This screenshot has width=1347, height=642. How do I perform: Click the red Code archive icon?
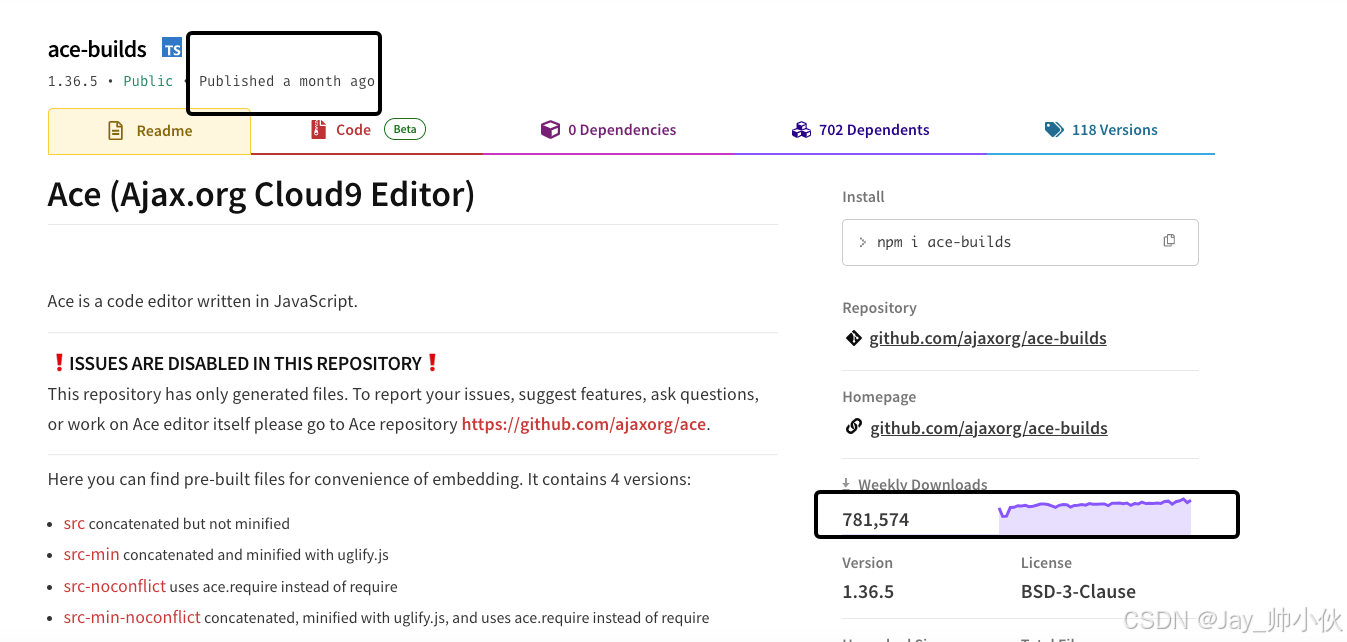click(319, 130)
